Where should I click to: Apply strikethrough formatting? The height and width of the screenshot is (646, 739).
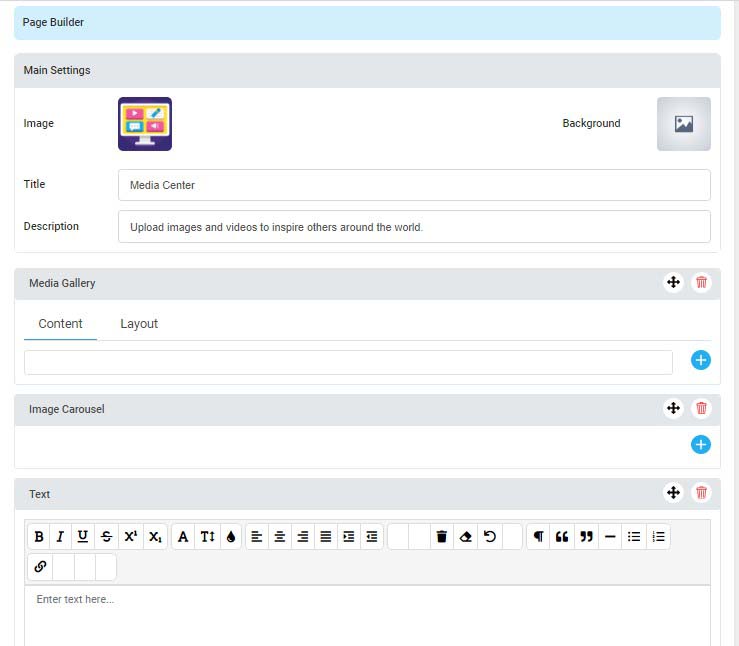[107, 536]
